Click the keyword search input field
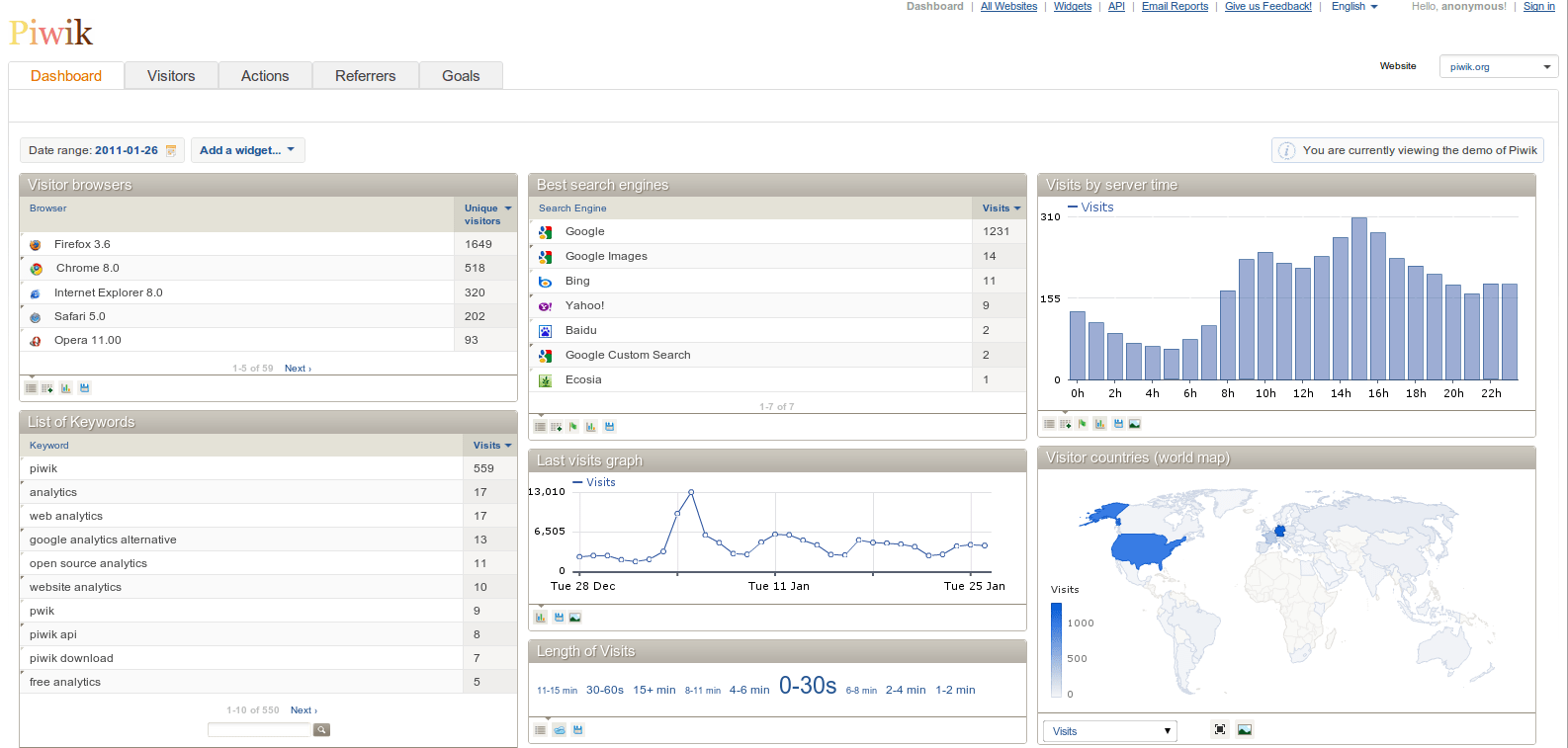 259,730
